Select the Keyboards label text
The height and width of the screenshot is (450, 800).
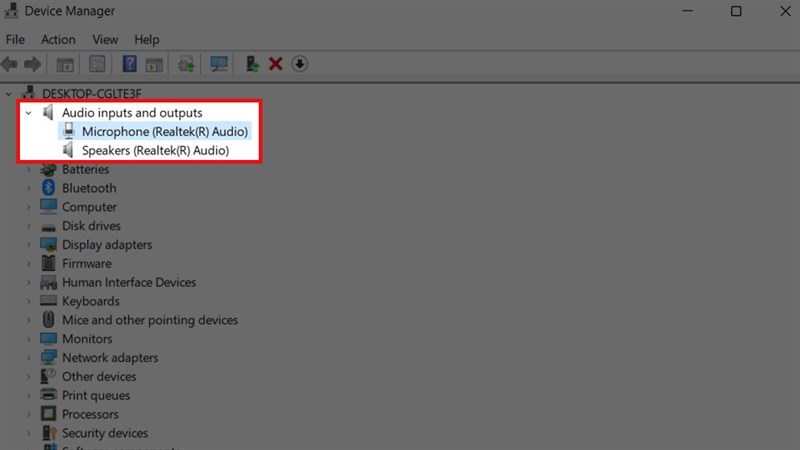click(91, 302)
